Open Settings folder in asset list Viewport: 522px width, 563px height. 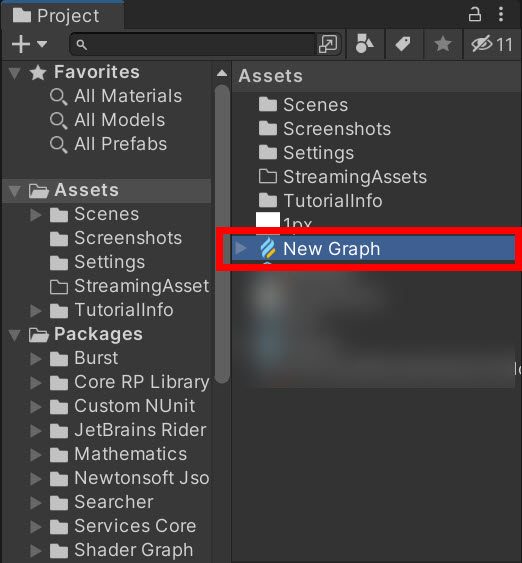(x=318, y=153)
